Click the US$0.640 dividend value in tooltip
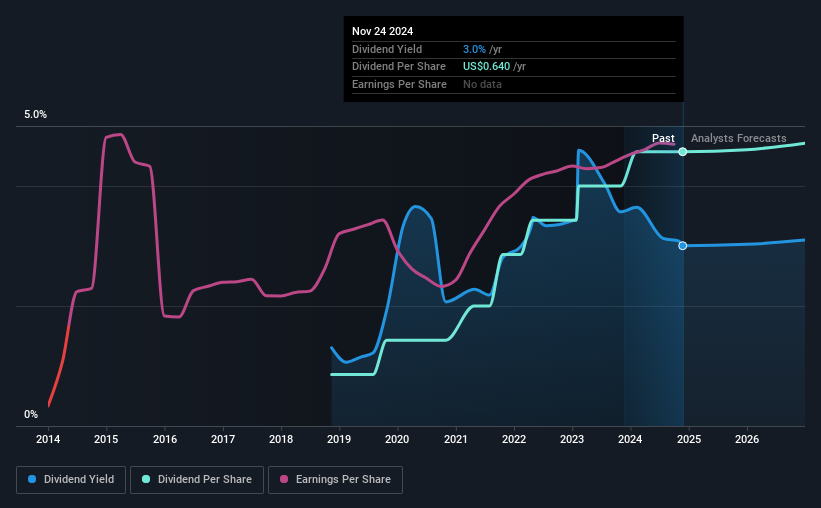This screenshot has height=508, width=821. (x=486, y=67)
